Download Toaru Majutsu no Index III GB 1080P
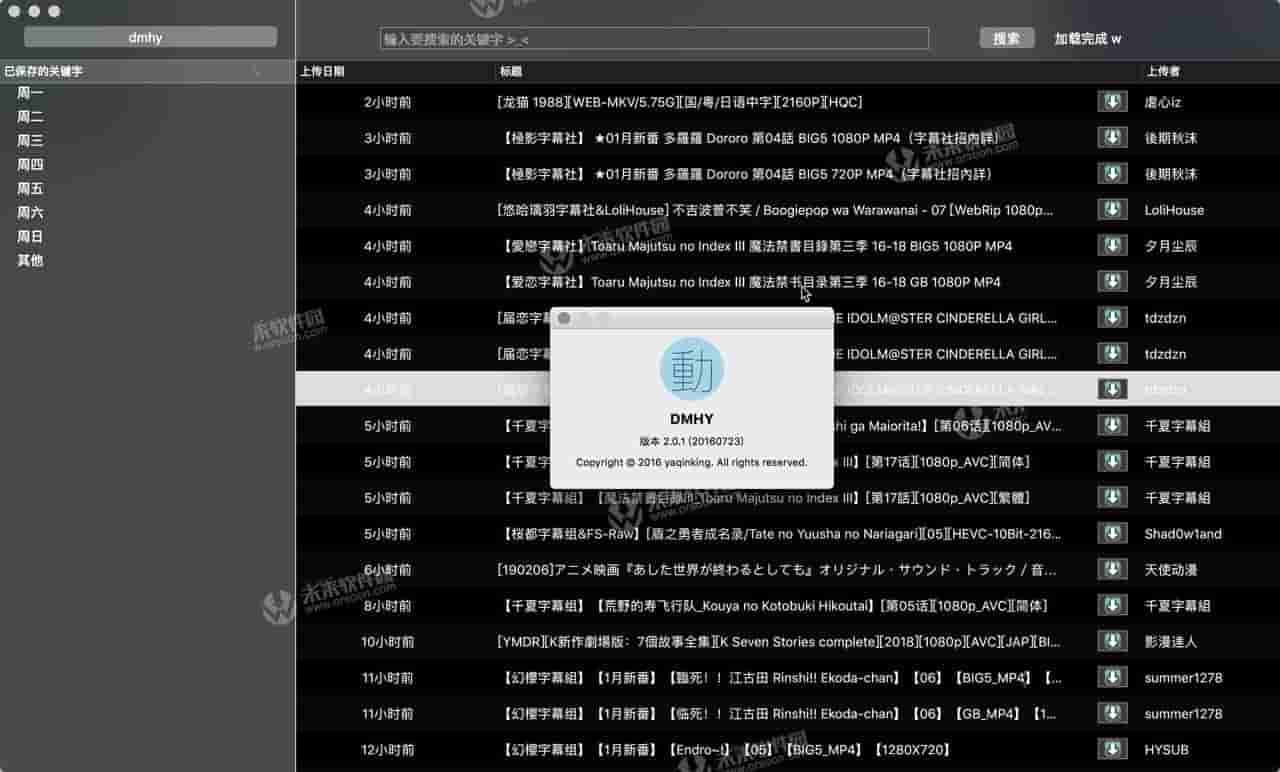The width and height of the screenshot is (1280, 772). pyautogui.click(x=1112, y=282)
